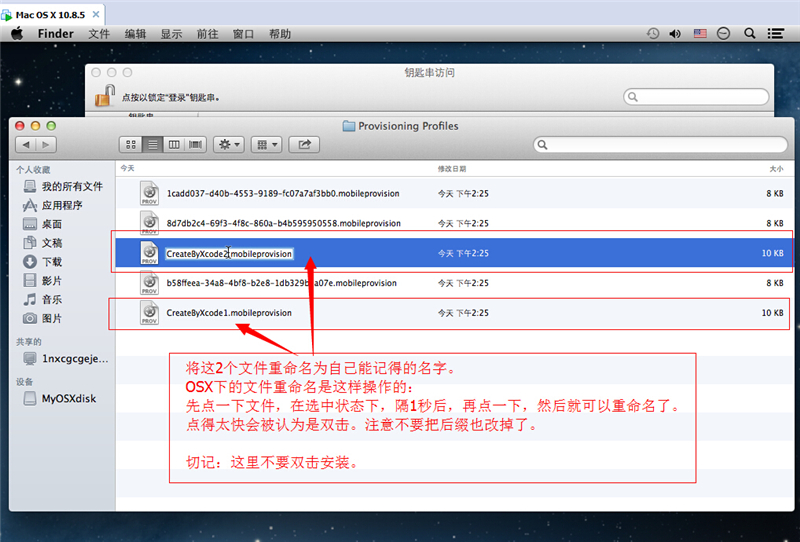Click the lock icon in 钥匙串访问 window

105,96
